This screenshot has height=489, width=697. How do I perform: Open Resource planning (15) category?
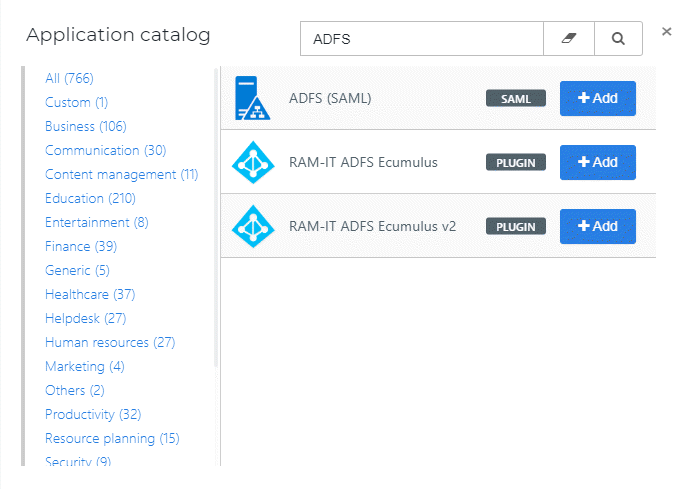tap(112, 438)
